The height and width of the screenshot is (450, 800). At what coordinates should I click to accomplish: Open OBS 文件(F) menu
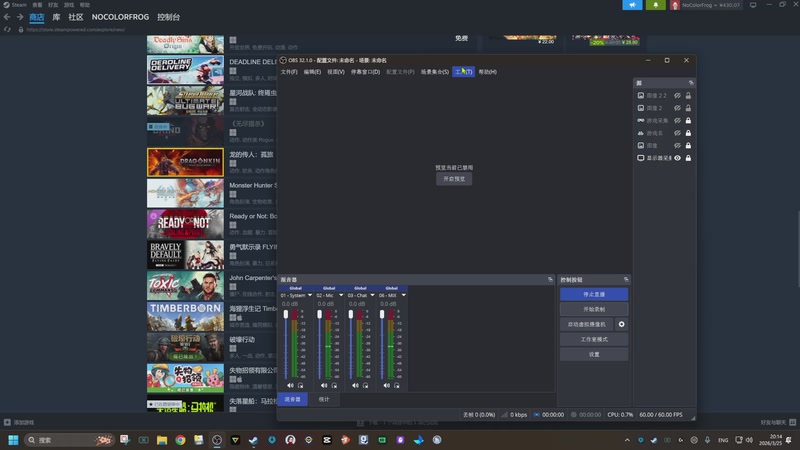[x=289, y=72]
